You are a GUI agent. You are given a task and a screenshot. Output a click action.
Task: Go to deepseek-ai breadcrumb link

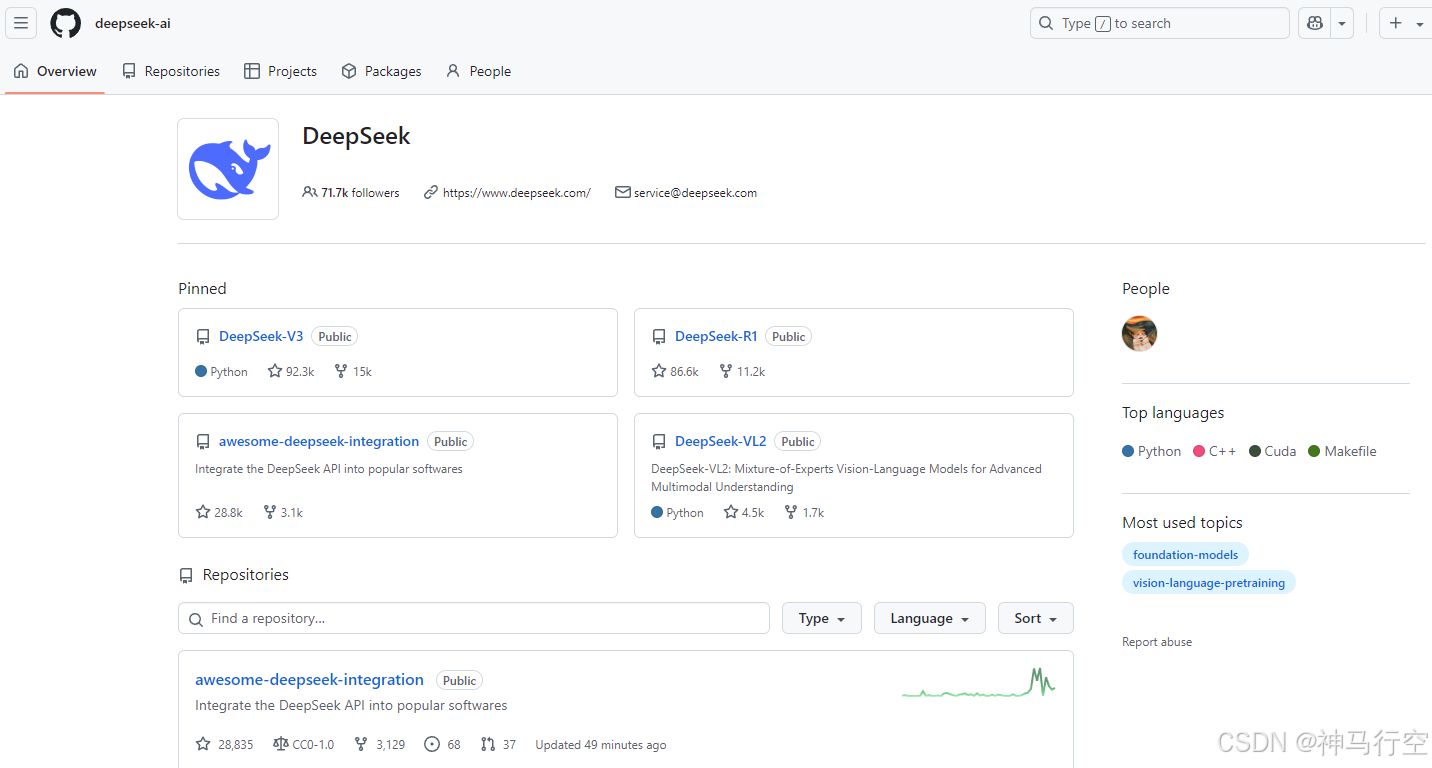(x=133, y=23)
